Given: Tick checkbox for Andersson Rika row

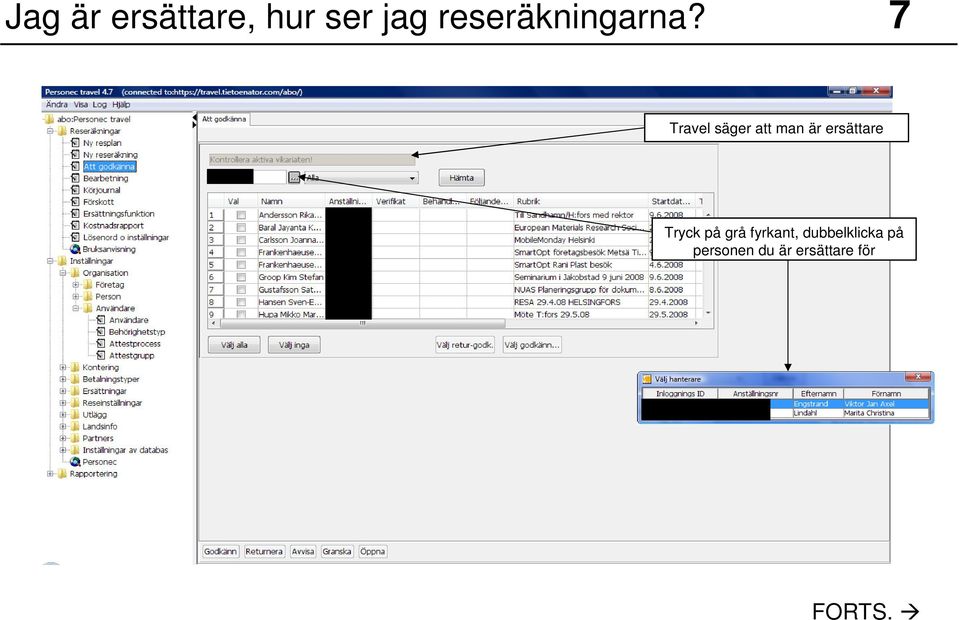Looking at the screenshot, I should click(241, 215).
